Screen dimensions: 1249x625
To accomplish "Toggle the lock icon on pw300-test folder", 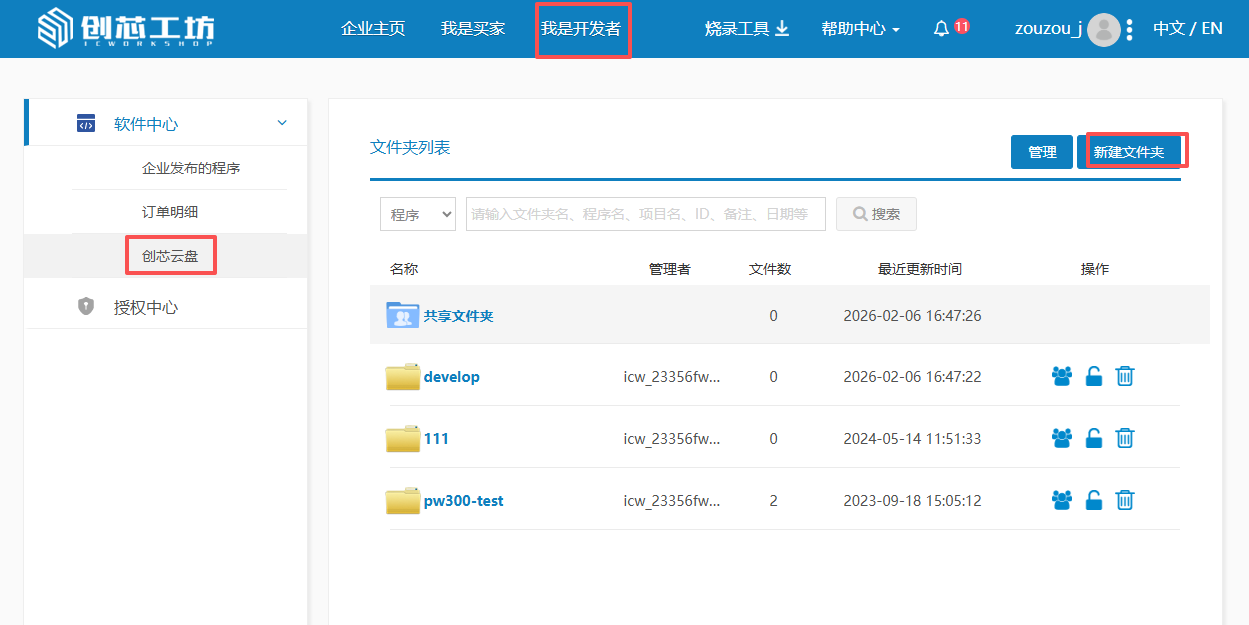I will click(x=1094, y=500).
